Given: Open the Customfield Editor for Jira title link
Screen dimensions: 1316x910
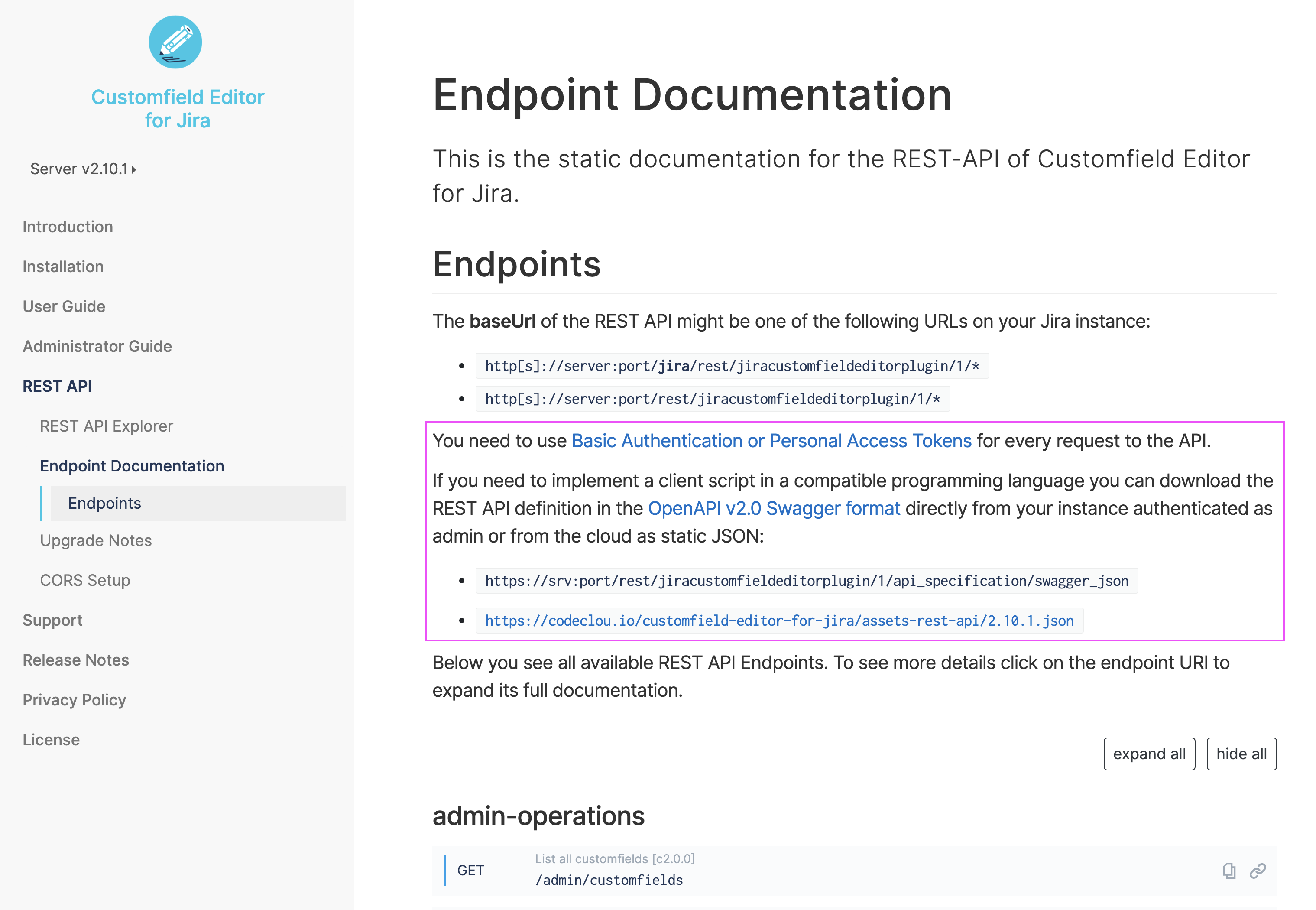Looking at the screenshot, I should [x=177, y=108].
